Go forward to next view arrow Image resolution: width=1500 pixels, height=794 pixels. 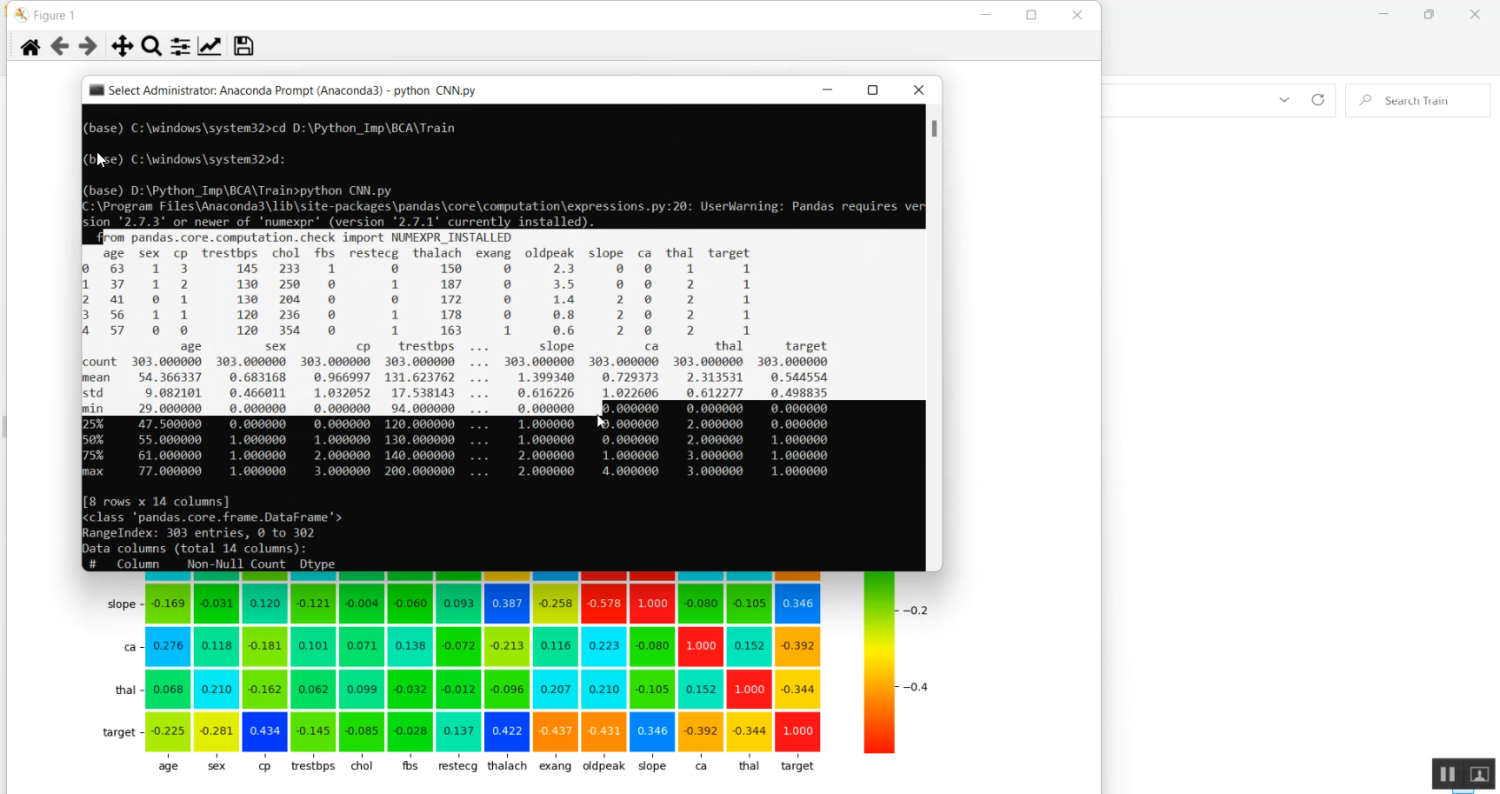coord(88,46)
